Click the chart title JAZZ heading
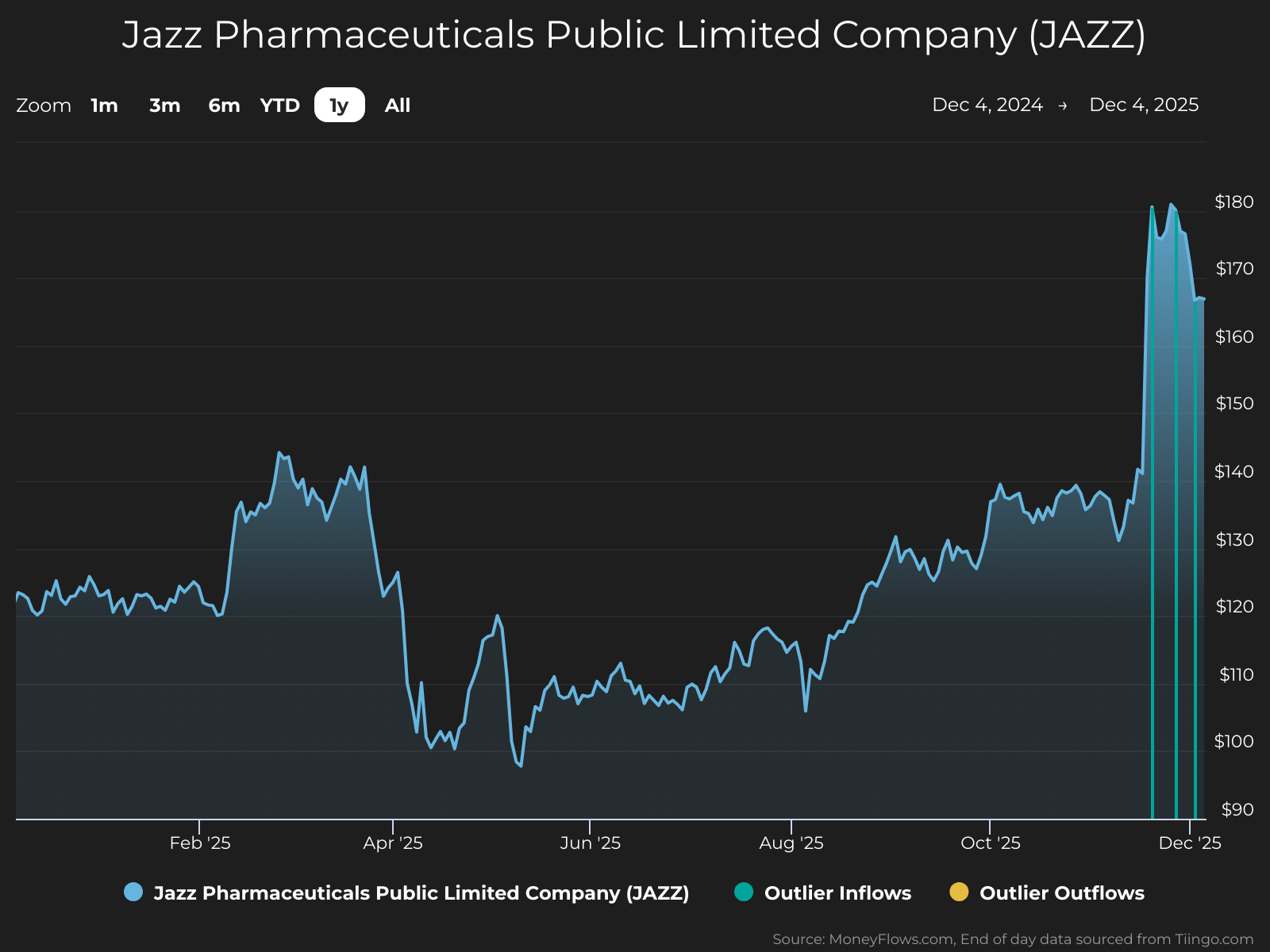This screenshot has width=1270, height=952. tap(634, 35)
